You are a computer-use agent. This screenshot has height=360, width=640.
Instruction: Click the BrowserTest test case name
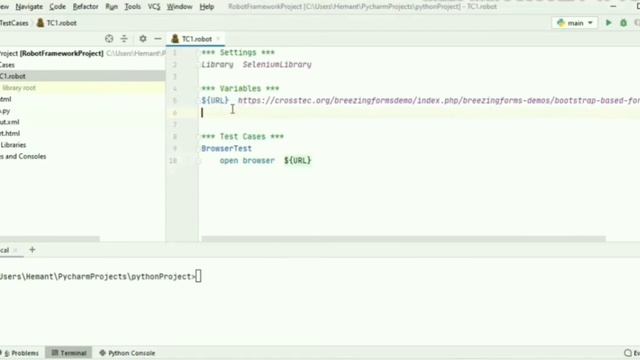point(227,149)
